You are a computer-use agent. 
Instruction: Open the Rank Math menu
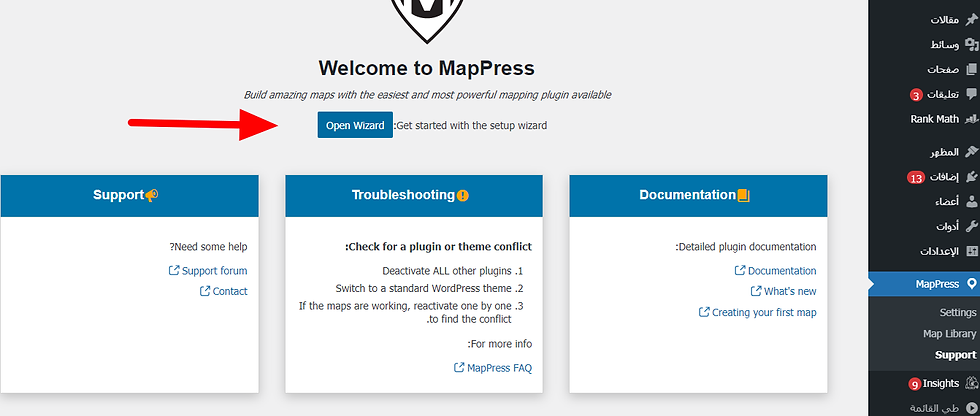(924, 119)
